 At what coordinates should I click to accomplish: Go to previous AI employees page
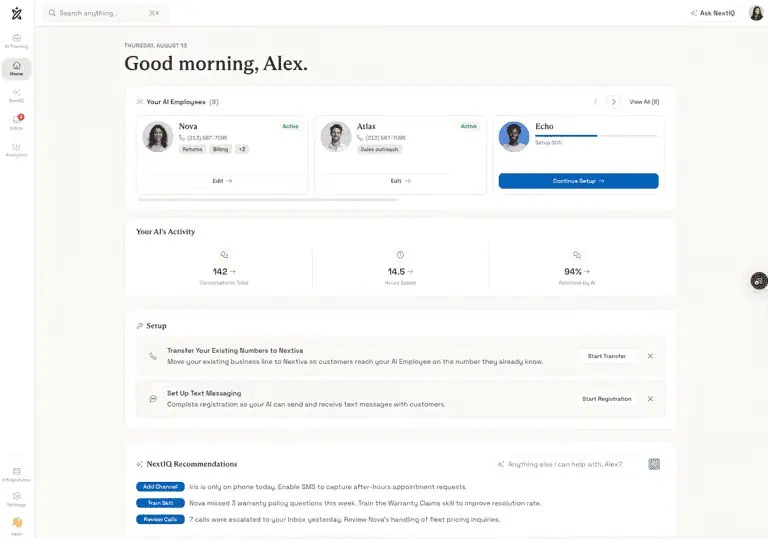[x=596, y=102]
